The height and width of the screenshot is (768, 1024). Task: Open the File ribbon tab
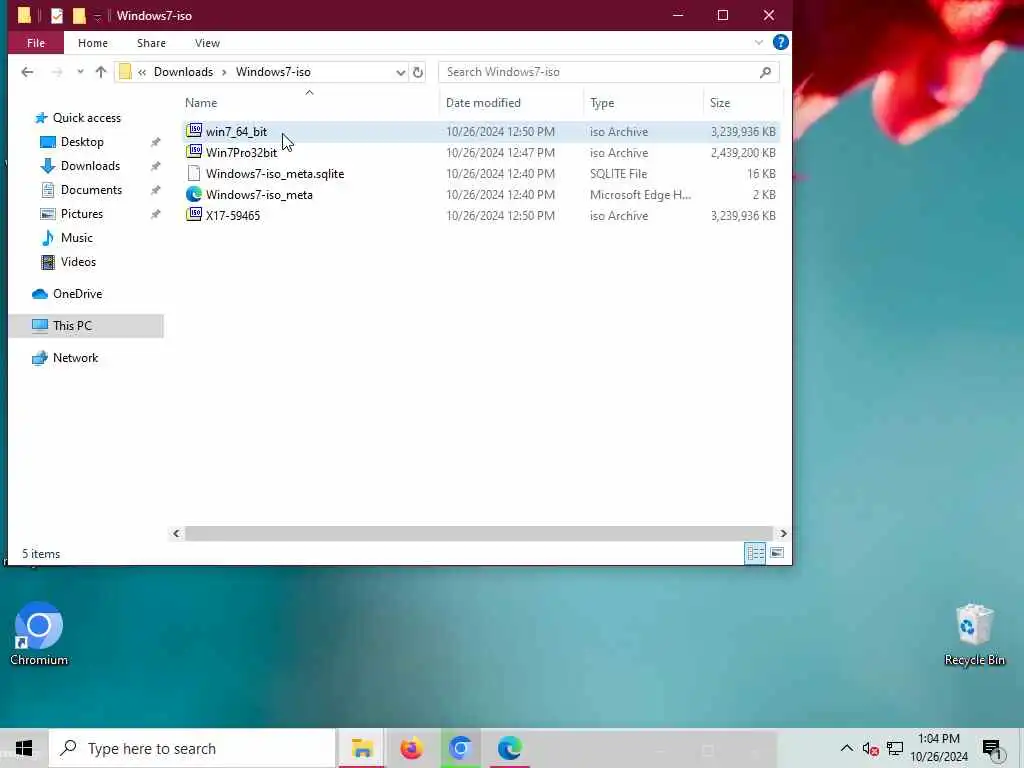coord(36,43)
